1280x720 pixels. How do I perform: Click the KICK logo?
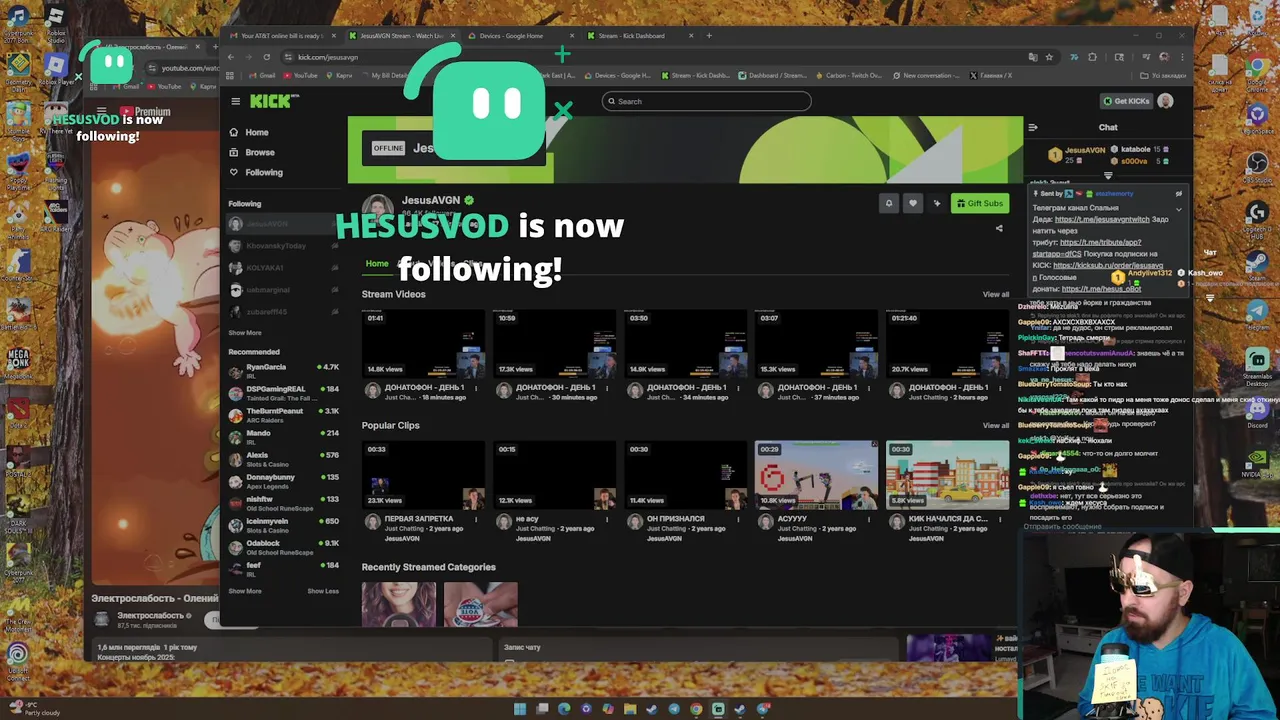(273, 101)
